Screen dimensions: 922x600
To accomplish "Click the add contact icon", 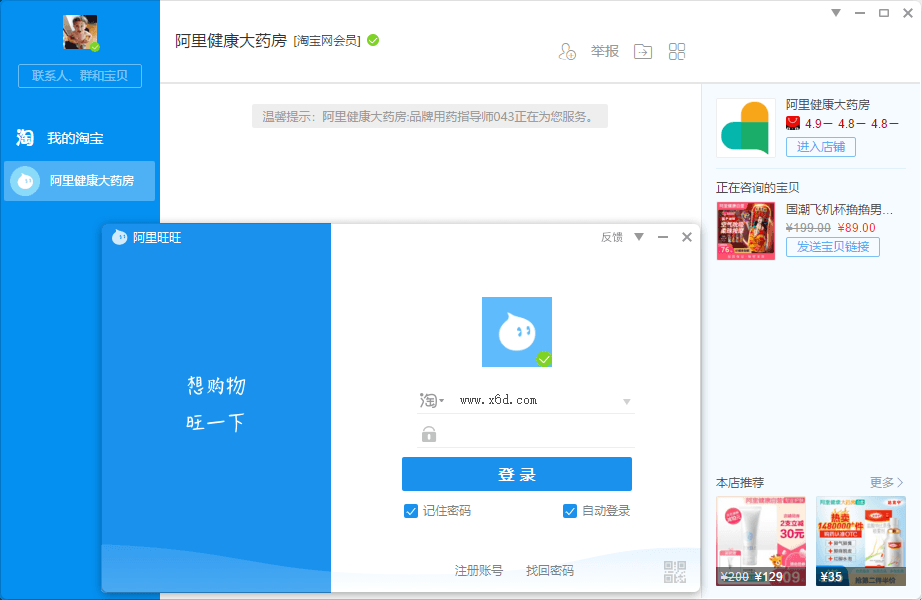I will (x=567, y=51).
